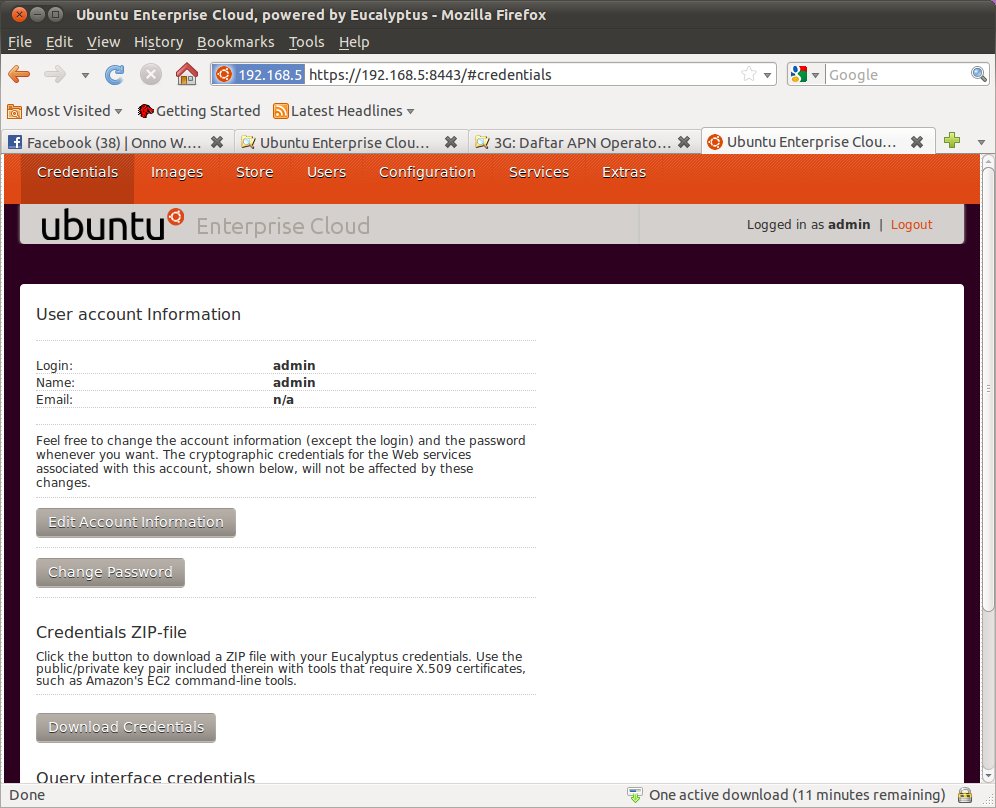Open the Help menu
The image size is (996, 808).
354,42
